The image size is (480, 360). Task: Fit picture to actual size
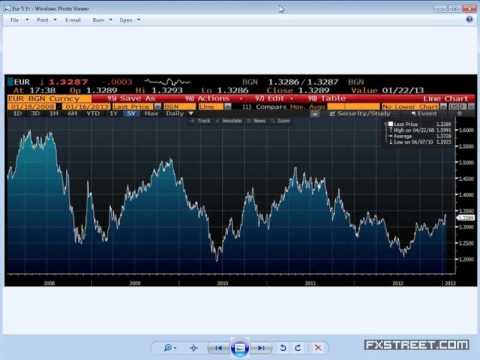(194, 348)
